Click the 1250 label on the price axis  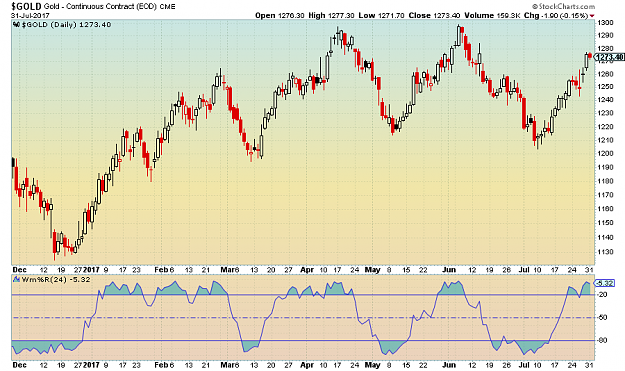[x=605, y=86]
